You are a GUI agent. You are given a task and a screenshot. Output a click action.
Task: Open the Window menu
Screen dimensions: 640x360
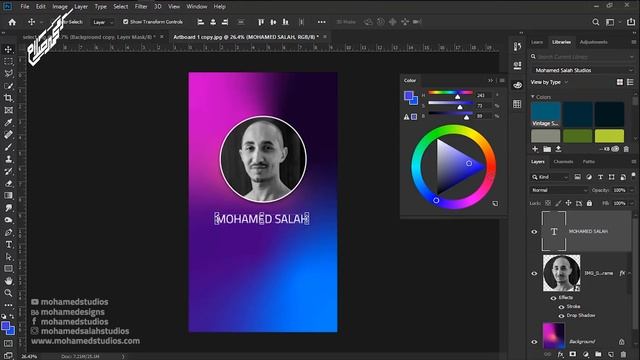[x=197, y=7]
